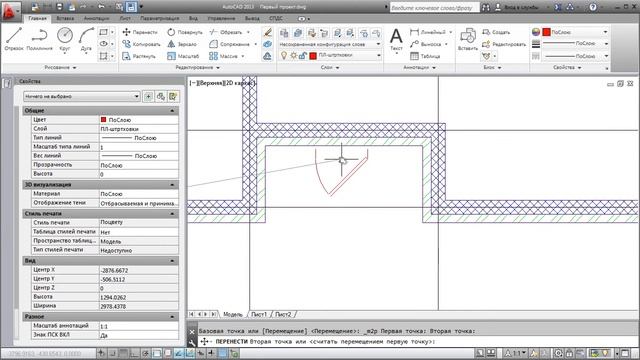Toggle the polar tracking status bar button
Viewport: 640px width, 360px height.
(146, 353)
